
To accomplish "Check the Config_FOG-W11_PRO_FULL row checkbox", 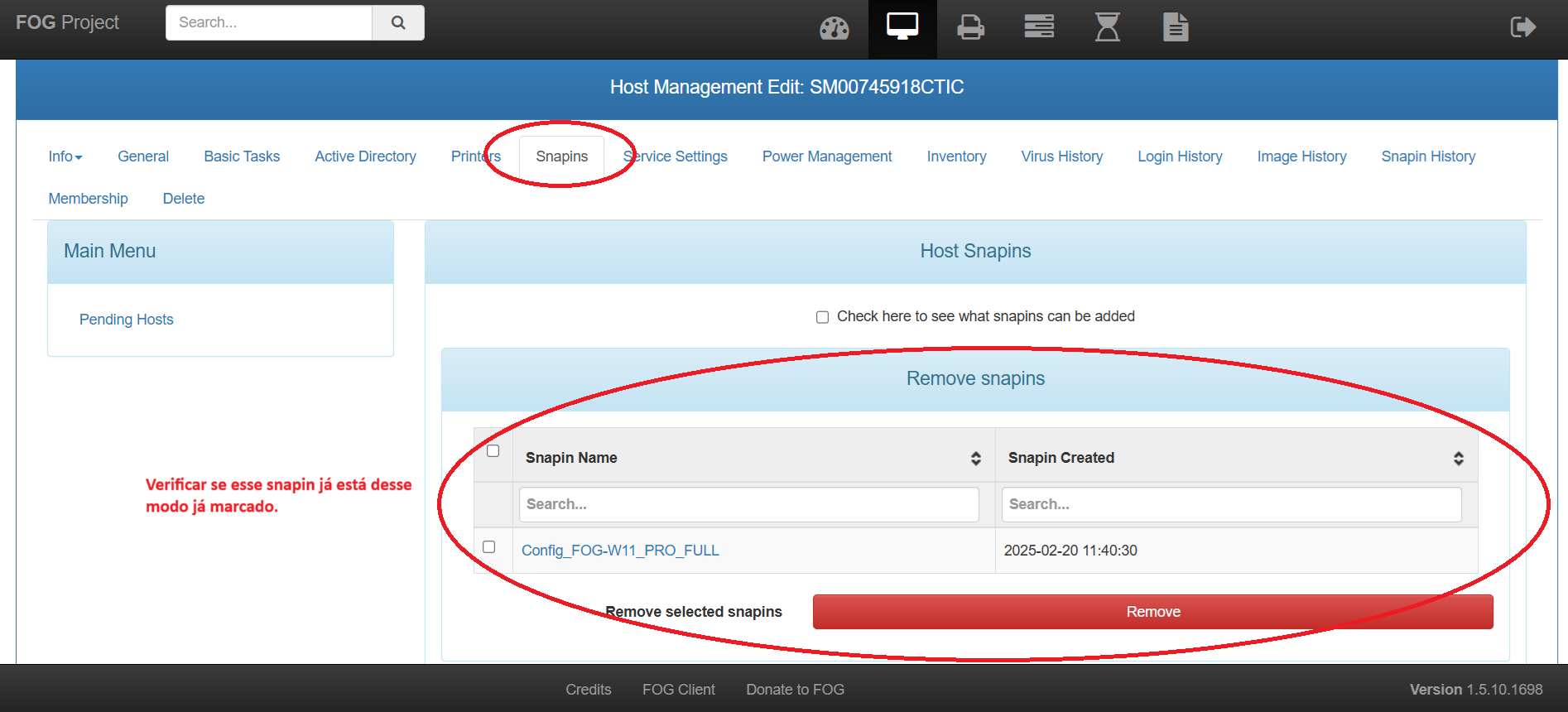I will (489, 547).
